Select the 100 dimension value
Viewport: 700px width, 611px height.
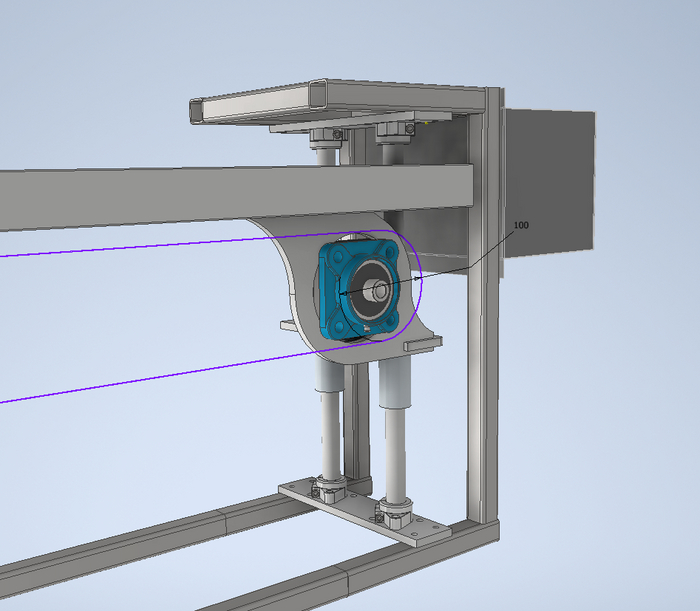(521, 225)
